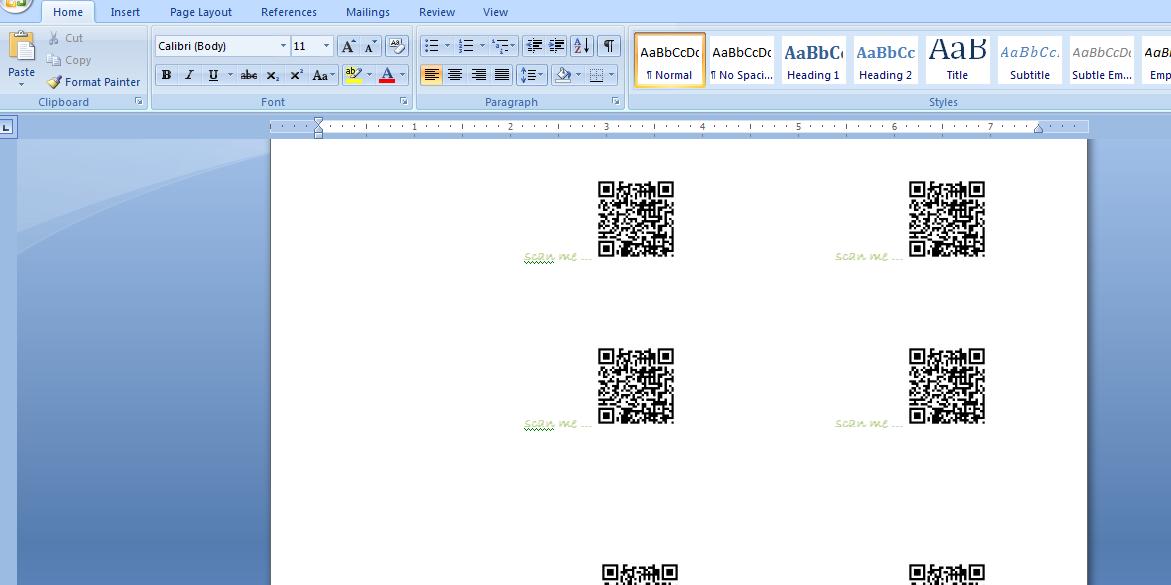1171x585 pixels.
Task: Toggle italic formatting
Action: (189, 75)
